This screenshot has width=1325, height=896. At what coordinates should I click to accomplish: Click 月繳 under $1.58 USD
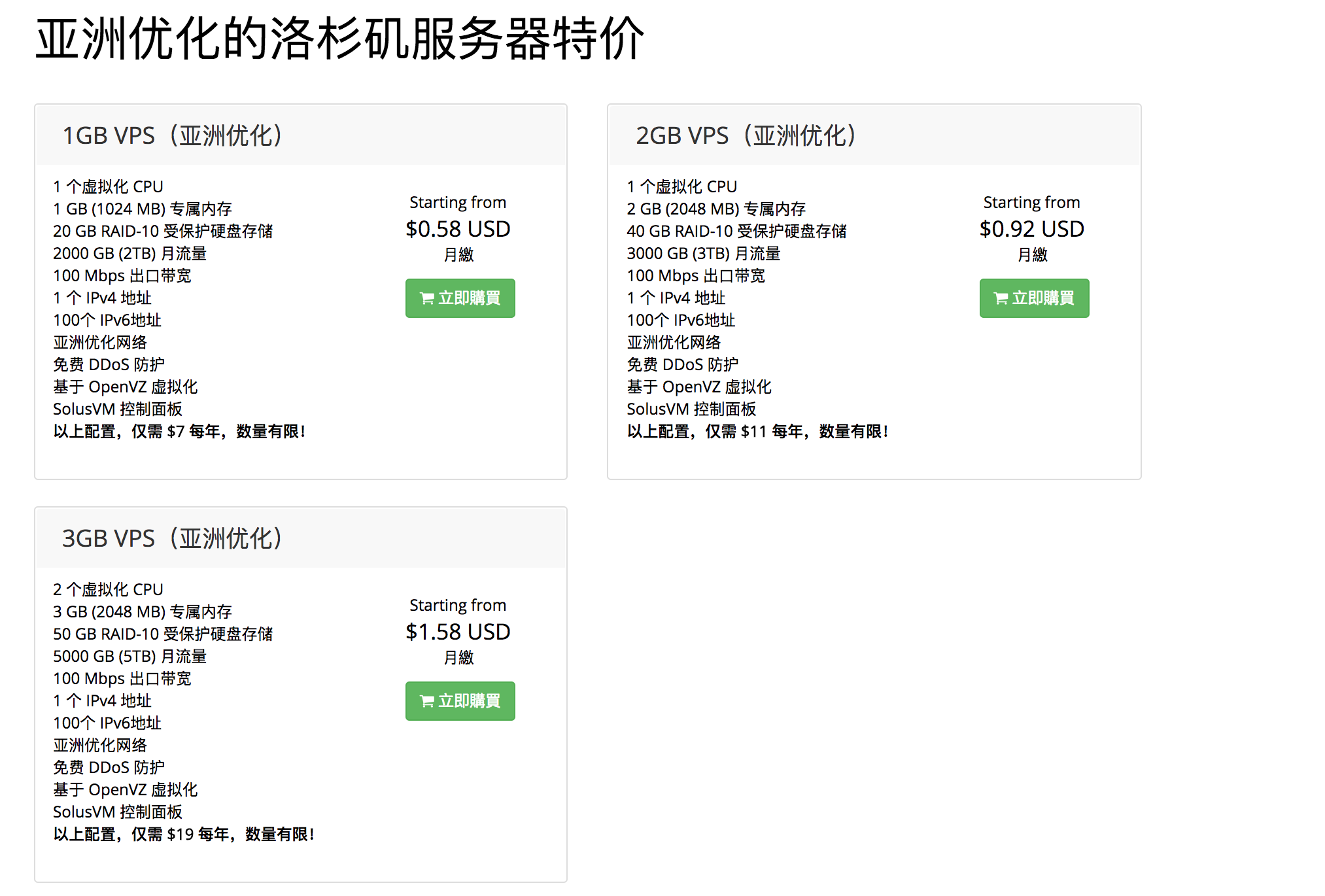point(458,658)
